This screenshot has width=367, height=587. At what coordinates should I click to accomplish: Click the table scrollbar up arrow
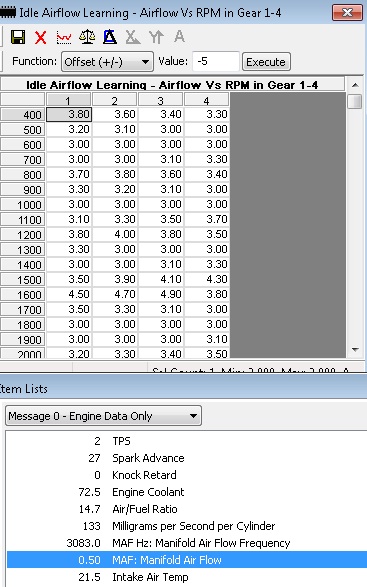pos(355,85)
